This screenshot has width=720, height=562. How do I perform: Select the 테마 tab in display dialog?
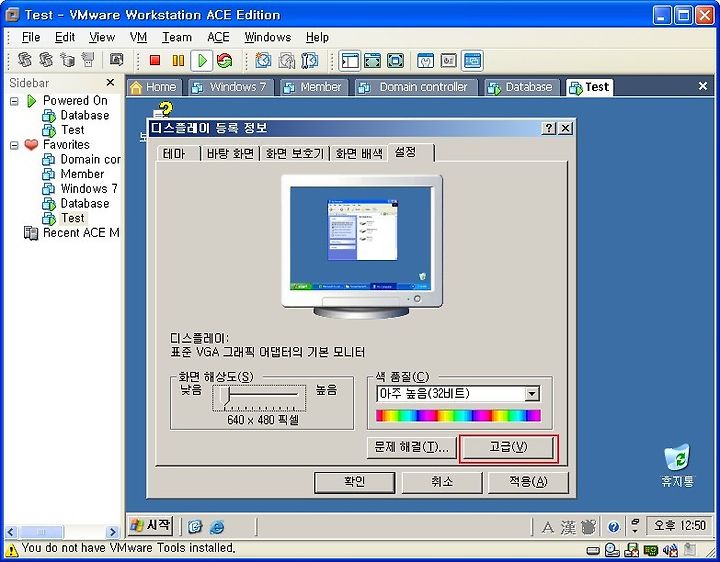point(178,153)
